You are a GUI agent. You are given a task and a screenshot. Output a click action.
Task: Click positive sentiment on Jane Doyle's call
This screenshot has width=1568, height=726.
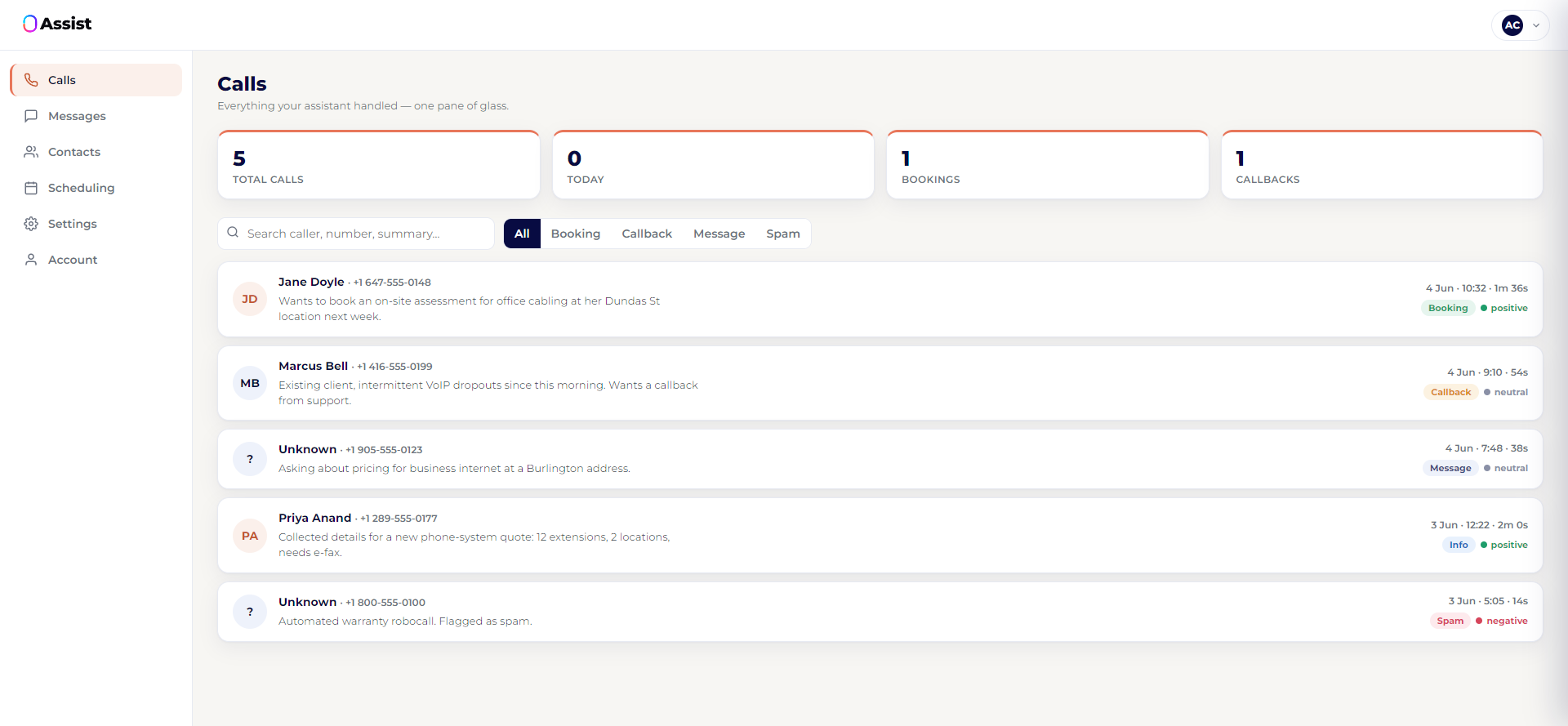[1504, 308]
